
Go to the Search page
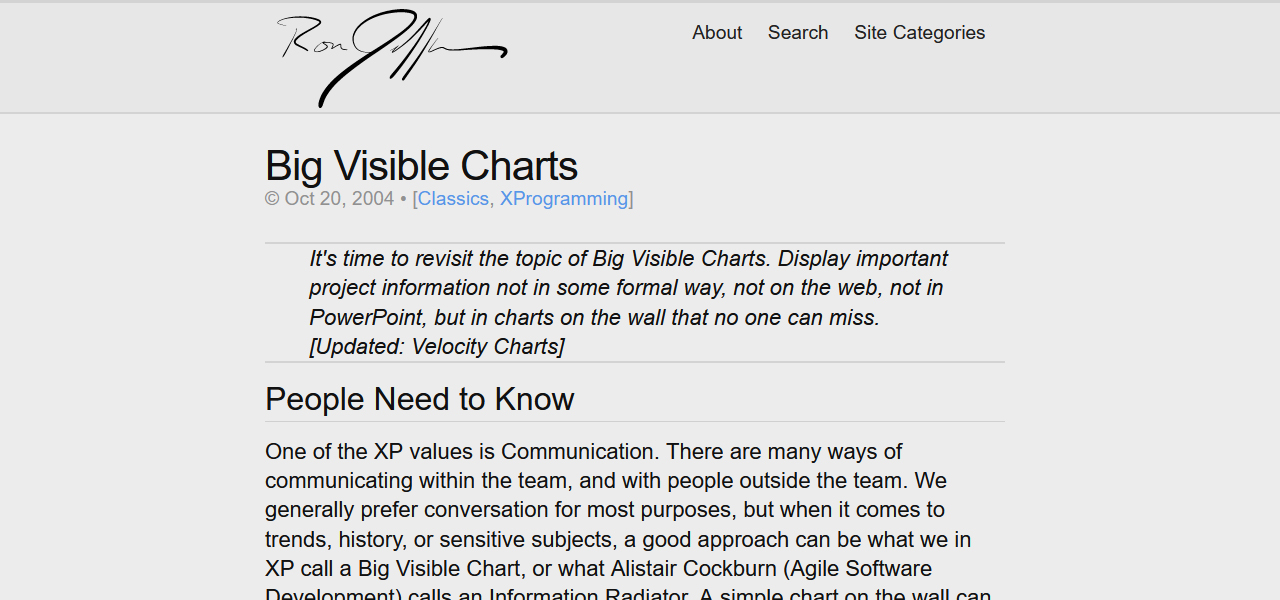798,33
